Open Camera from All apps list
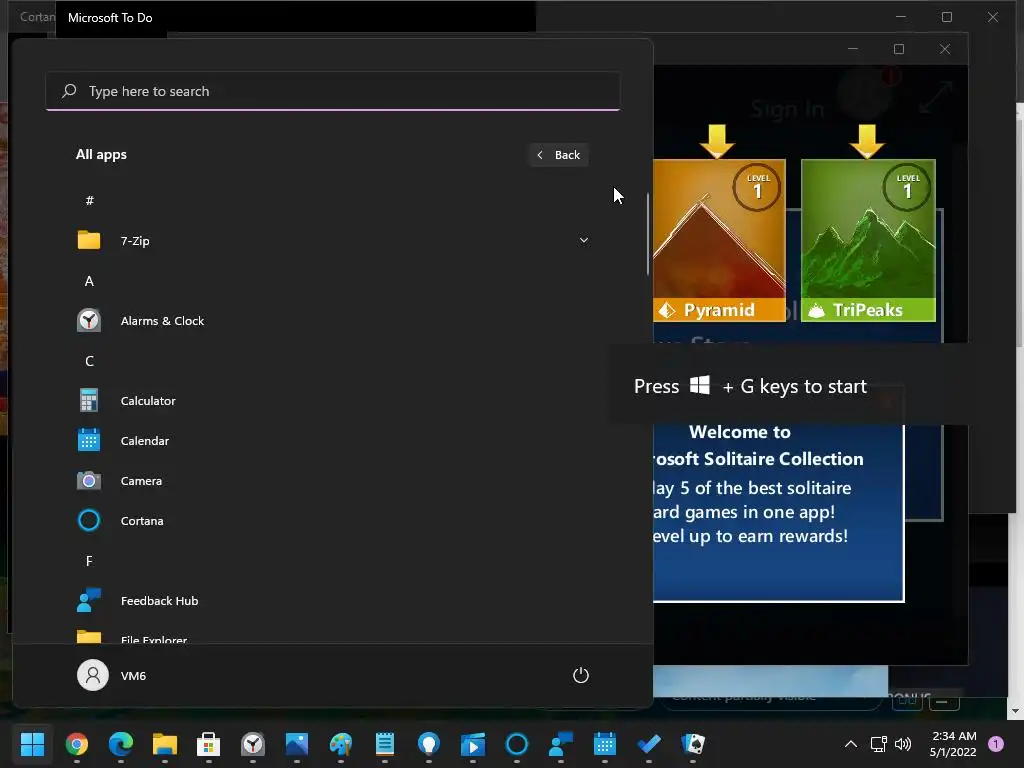The height and width of the screenshot is (768, 1024). coord(332,481)
